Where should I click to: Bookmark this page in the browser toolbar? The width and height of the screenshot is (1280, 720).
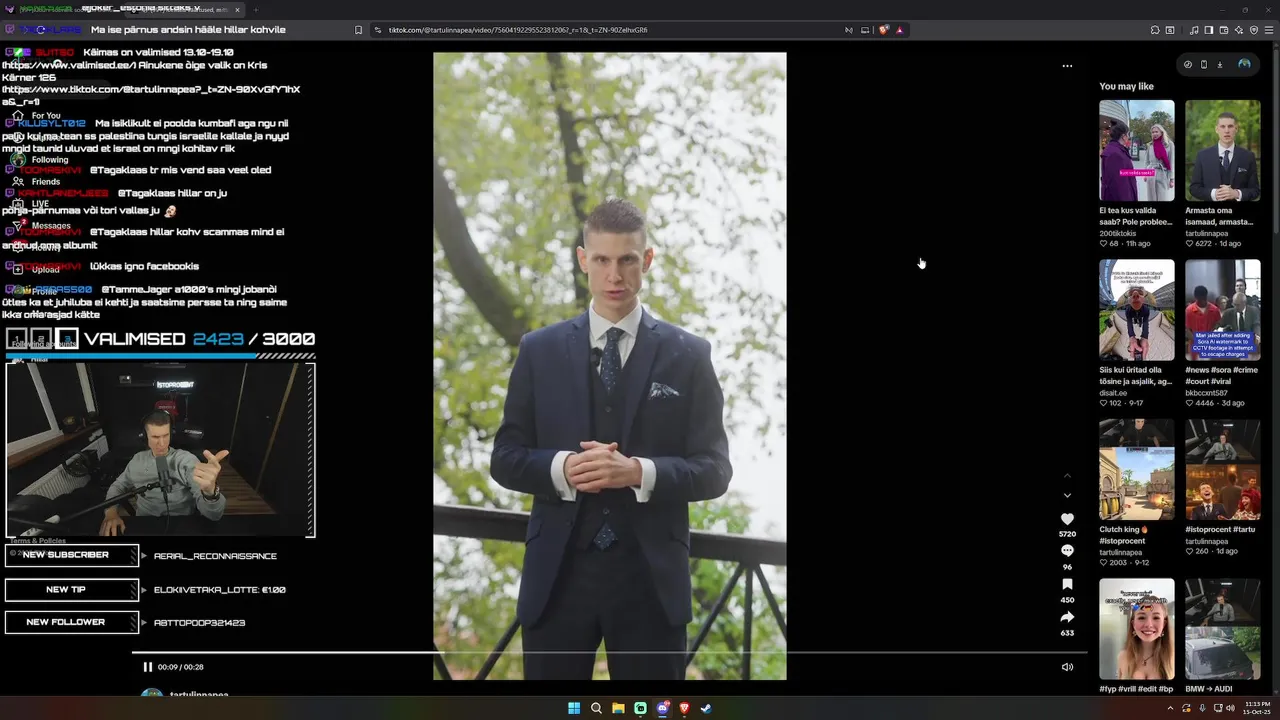point(358,30)
